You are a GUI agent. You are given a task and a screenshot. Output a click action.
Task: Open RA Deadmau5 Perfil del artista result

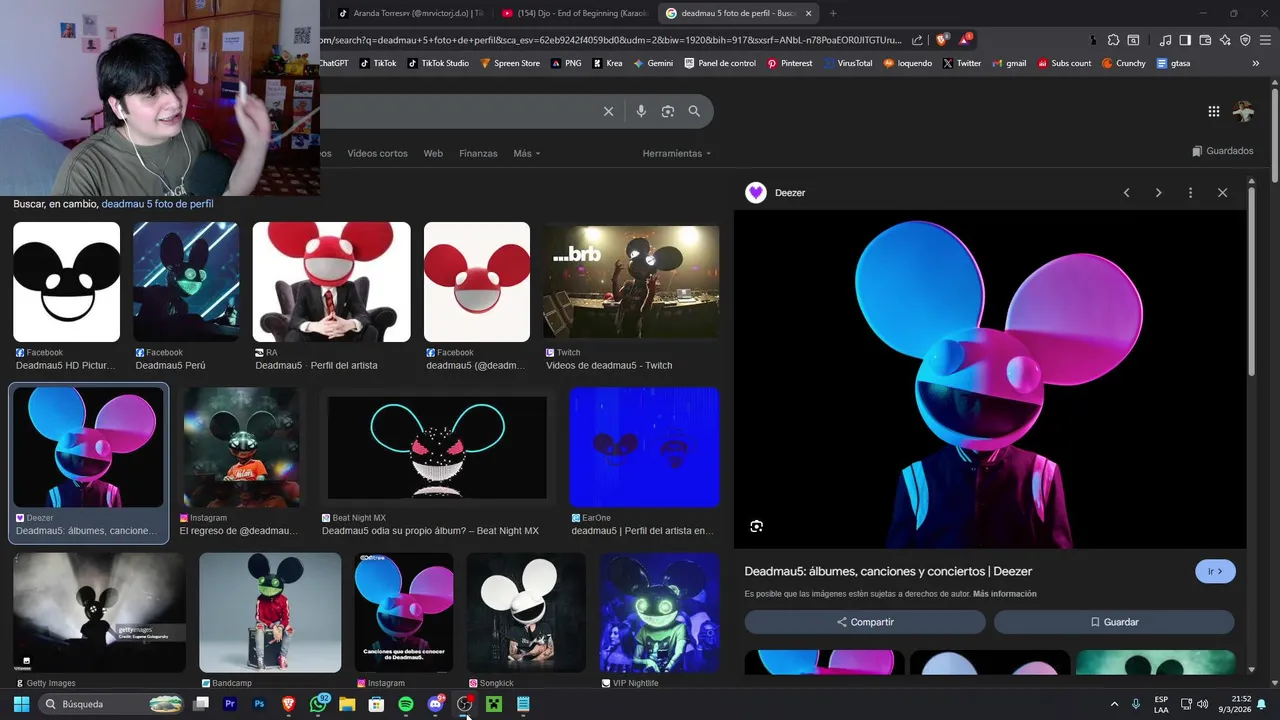(x=331, y=282)
